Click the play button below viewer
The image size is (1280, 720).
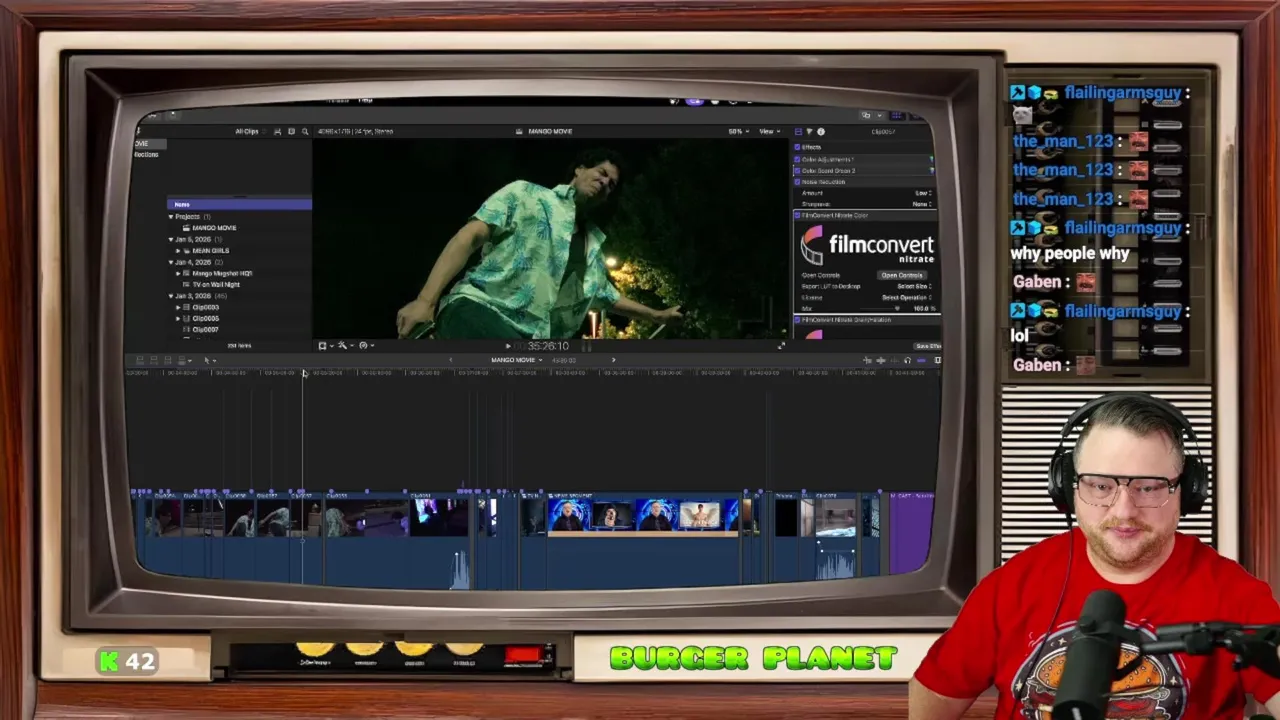tap(508, 345)
